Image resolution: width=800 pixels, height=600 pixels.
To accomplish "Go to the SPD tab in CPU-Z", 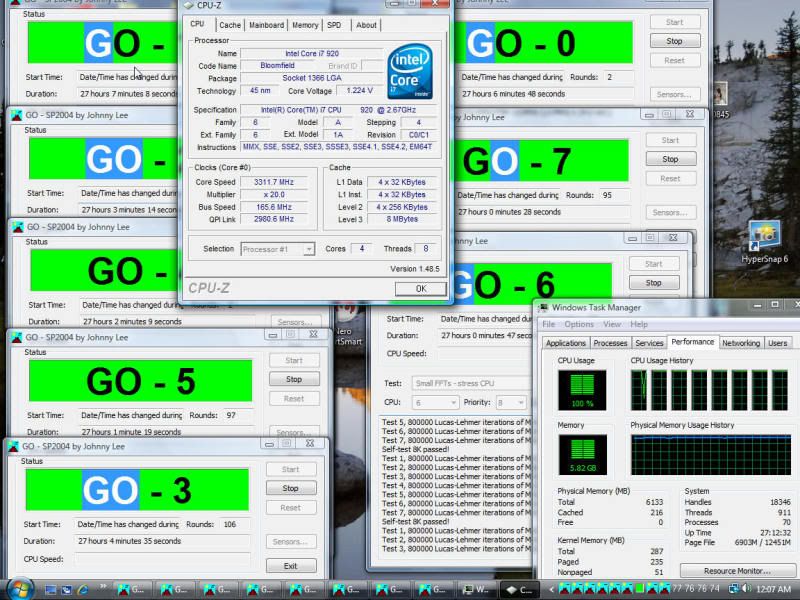I will 334,25.
